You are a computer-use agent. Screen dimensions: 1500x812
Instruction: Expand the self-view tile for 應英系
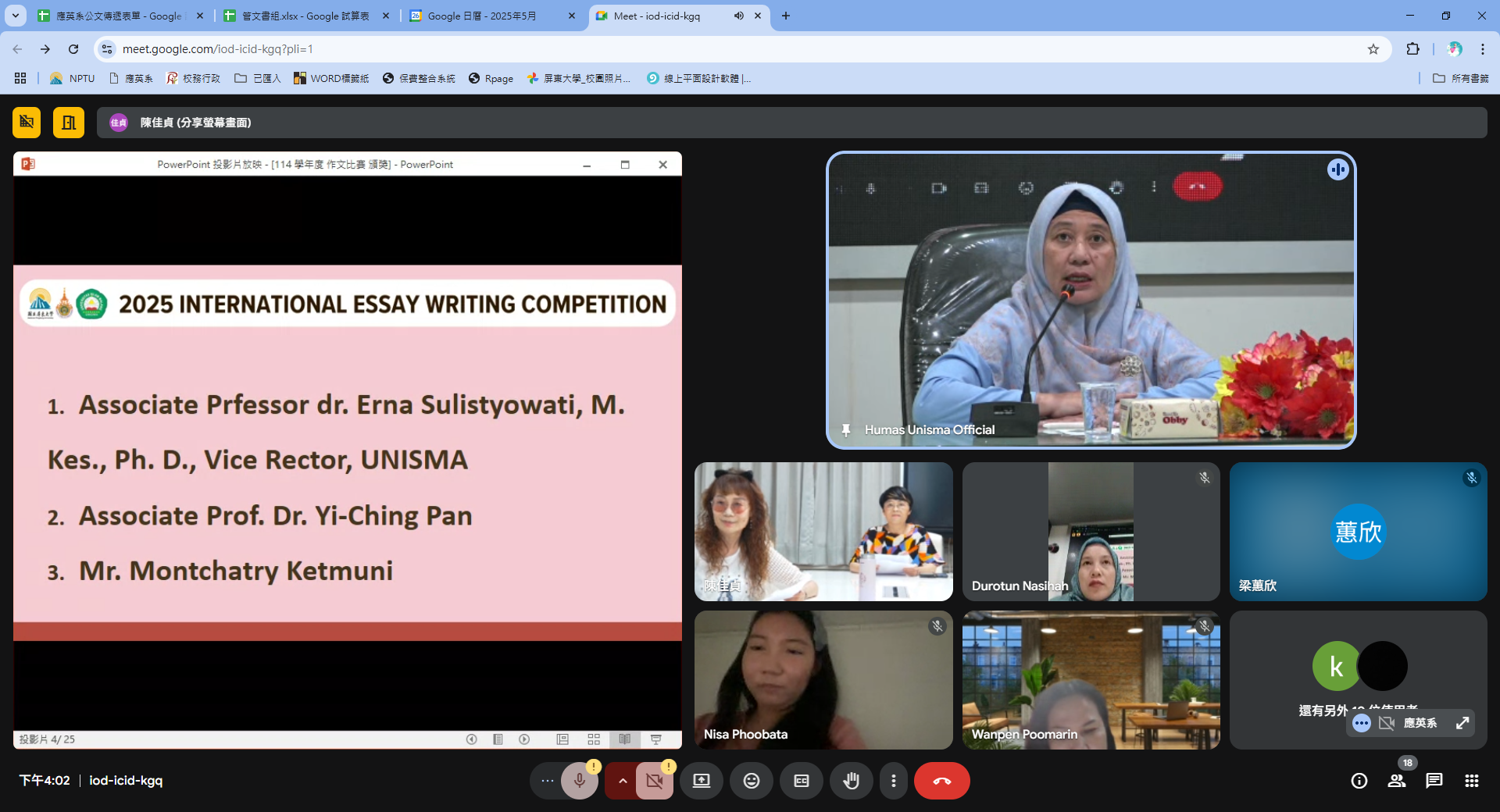(1462, 723)
